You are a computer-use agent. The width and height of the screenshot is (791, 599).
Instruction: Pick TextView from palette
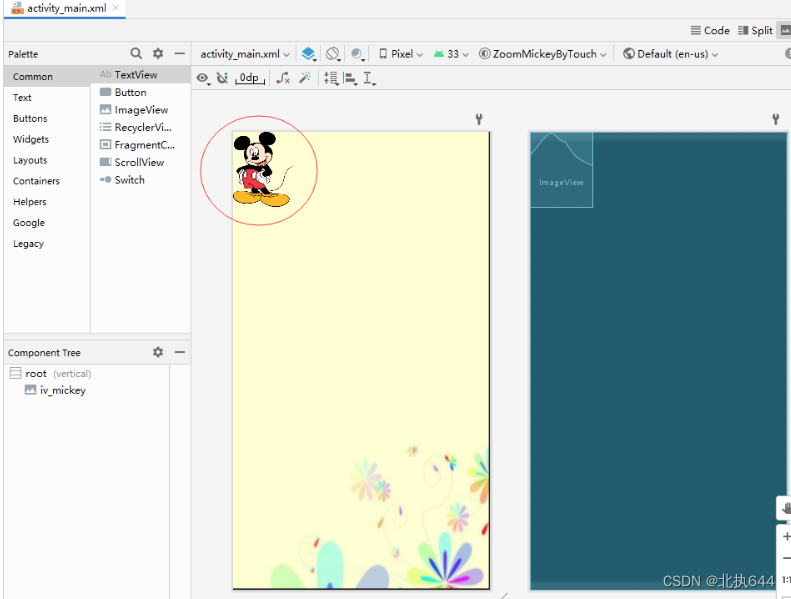[x=141, y=75]
